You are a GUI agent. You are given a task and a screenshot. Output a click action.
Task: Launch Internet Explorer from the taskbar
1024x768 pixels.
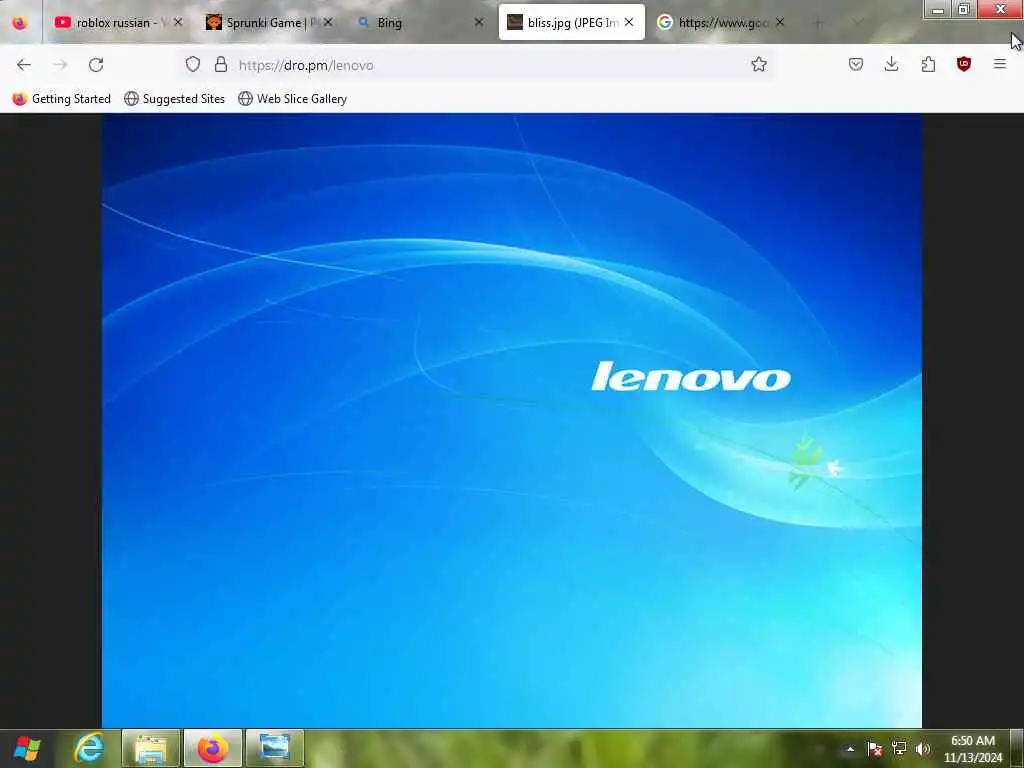[89, 748]
